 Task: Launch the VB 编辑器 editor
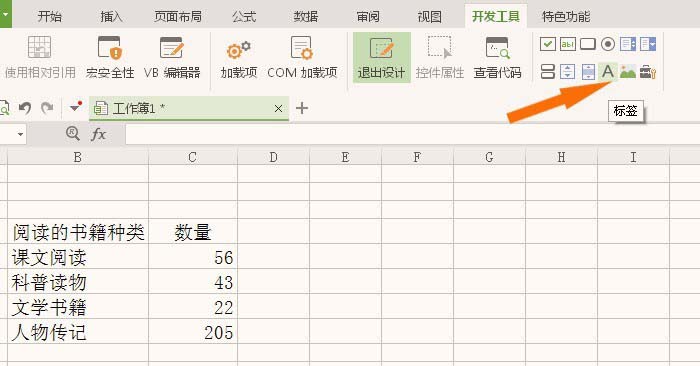click(172, 58)
